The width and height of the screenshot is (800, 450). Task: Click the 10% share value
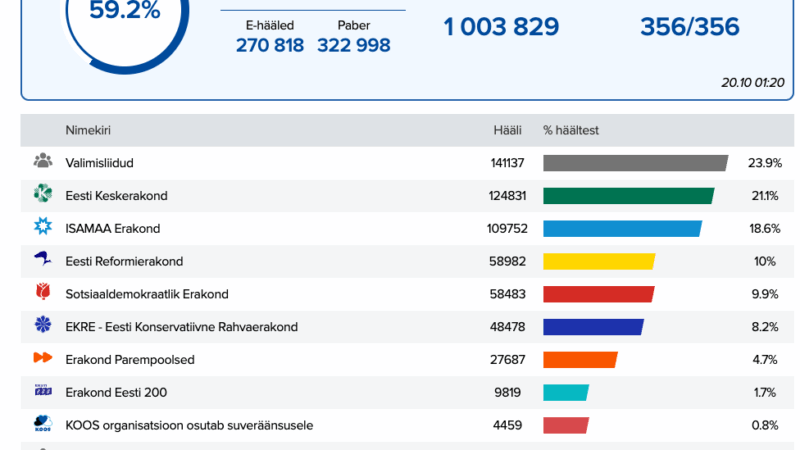click(x=765, y=261)
